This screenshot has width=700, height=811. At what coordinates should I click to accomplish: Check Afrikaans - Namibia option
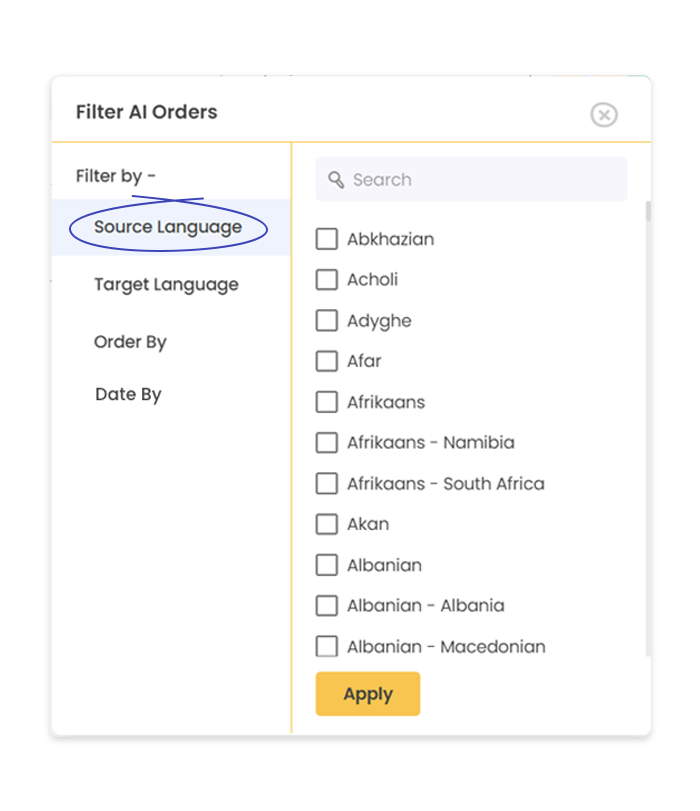pos(326,443)
